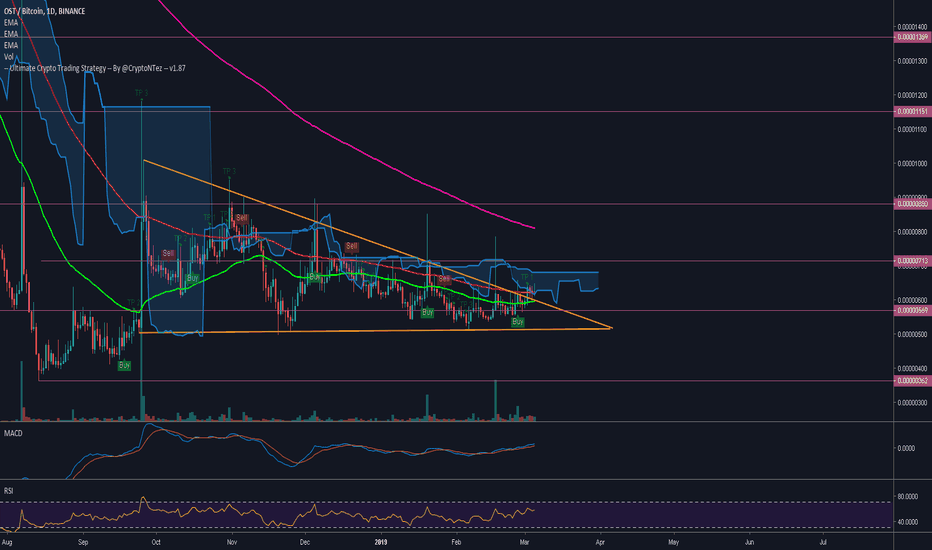Click the OST / Bitcoin chart title
The width and height of the screenshot is (932, 550).
(x=45, y=11)
